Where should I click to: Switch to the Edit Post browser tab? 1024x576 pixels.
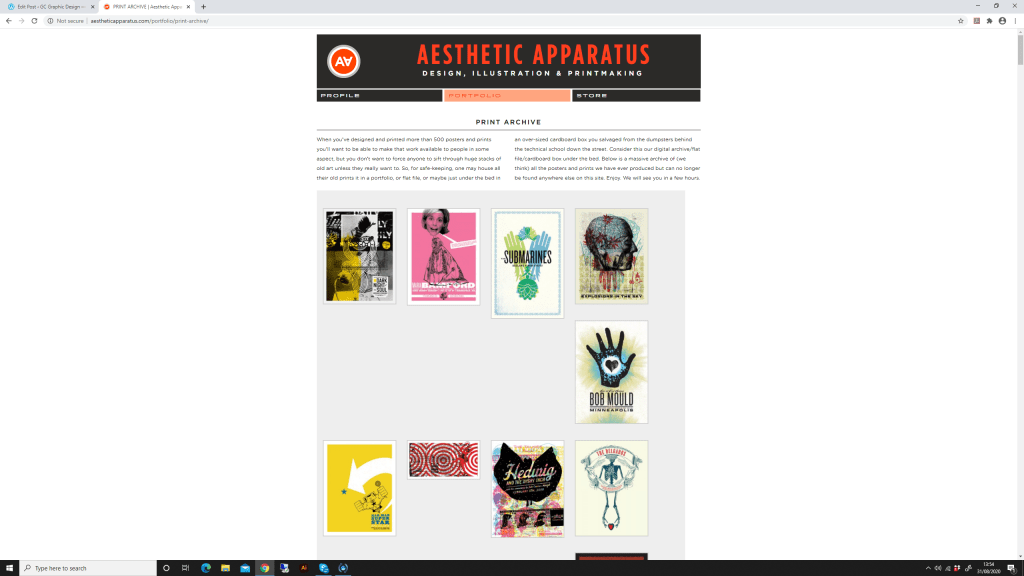pyautogui.click(x=50, y=7)
